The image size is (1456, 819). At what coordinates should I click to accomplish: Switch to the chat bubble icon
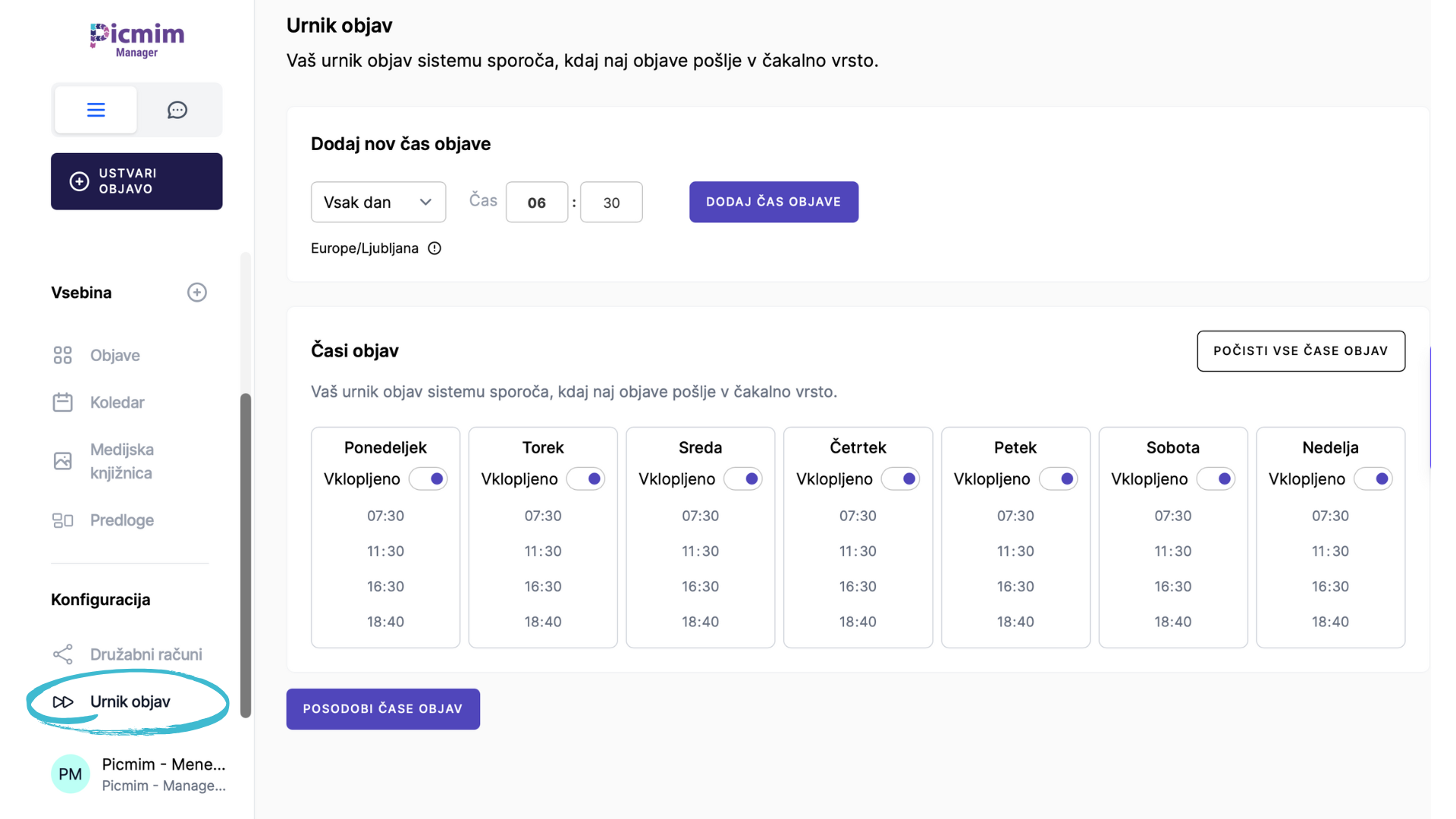[177, 110]
